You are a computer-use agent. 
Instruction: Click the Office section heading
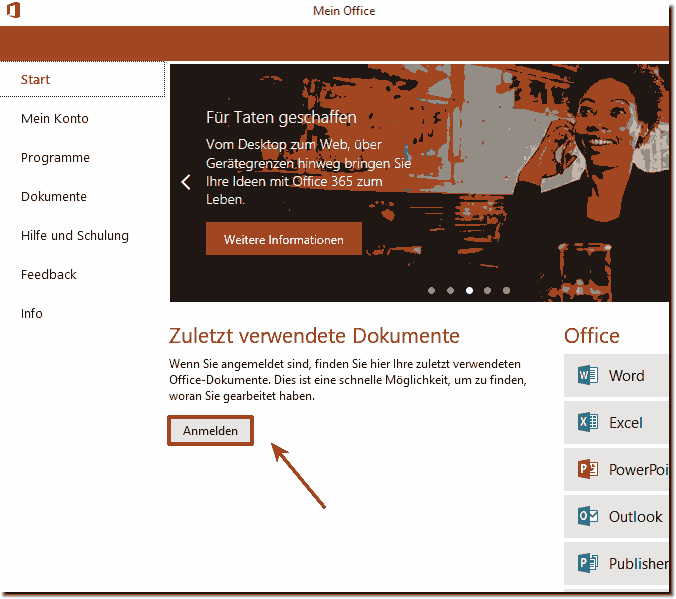[x=592, y=336]
